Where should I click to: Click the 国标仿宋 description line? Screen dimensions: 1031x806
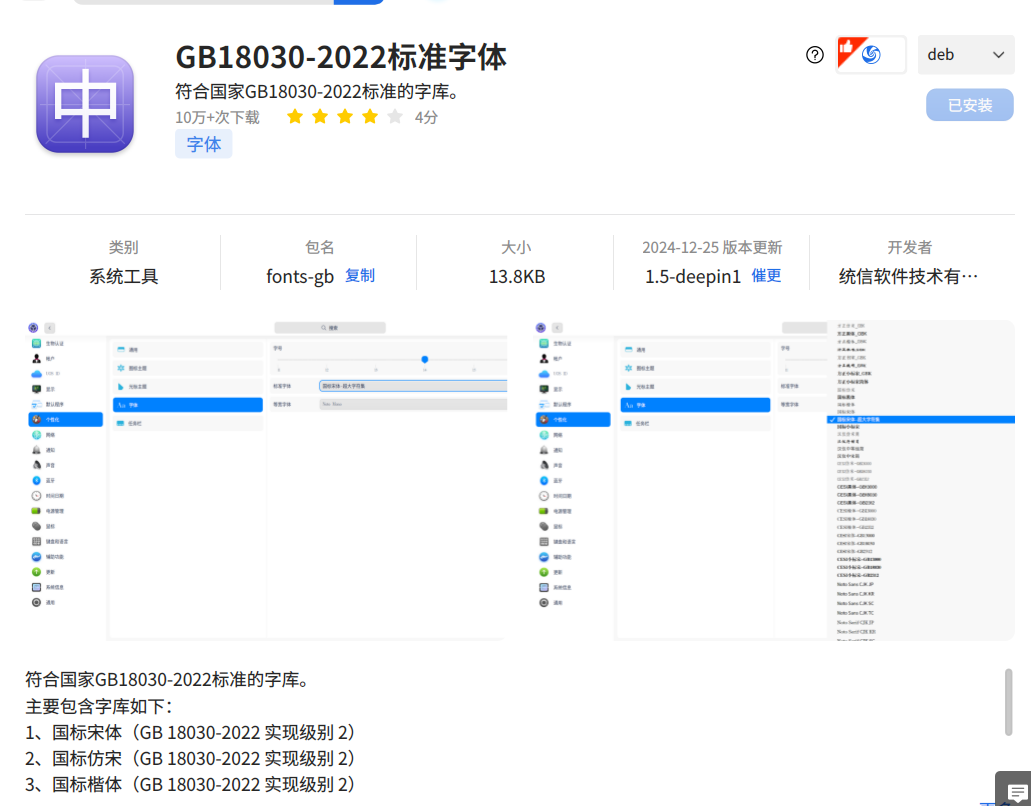pos(191,759)
